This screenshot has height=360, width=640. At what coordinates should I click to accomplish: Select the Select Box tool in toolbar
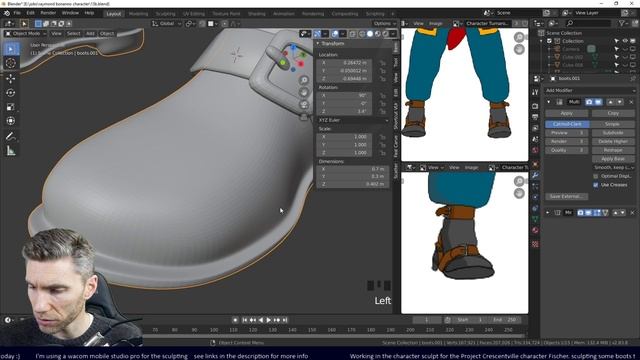pyautogui.click(x=11, y=49)
